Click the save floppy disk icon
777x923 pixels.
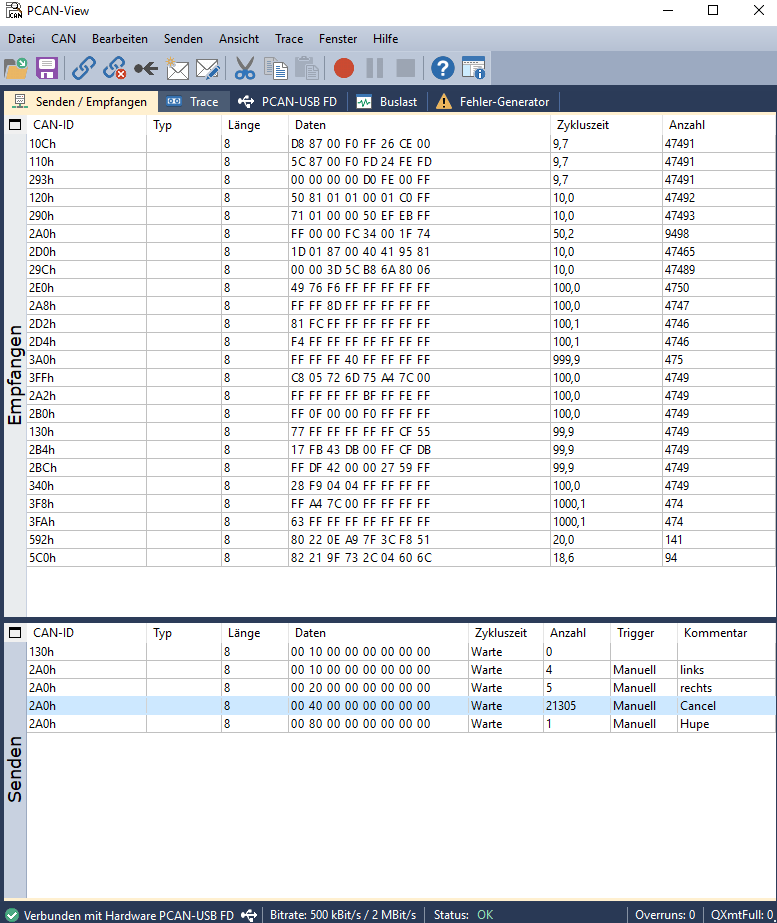tap(47, 68)
